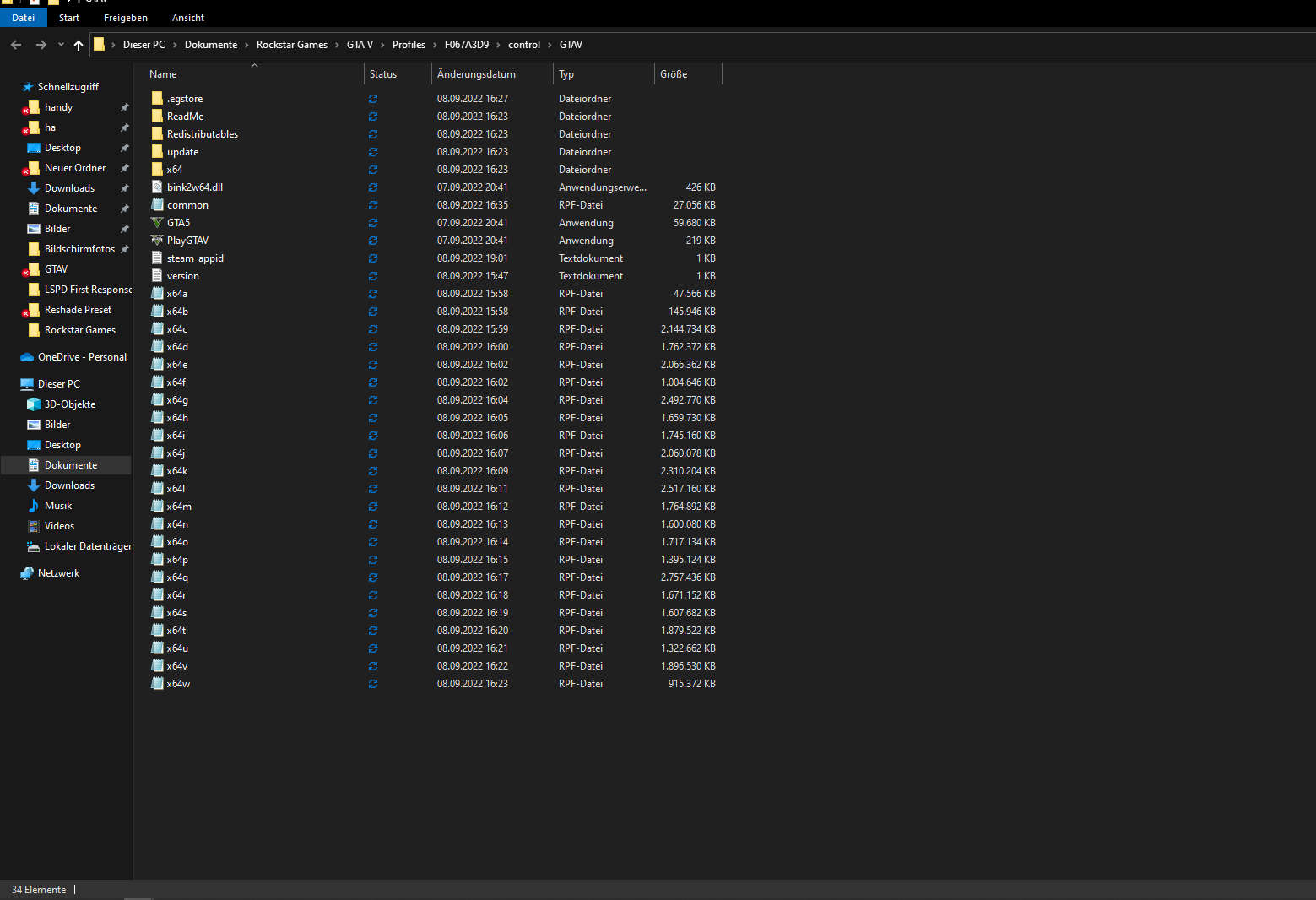Viewport: 1316px width, 900px height.
Task: Expand chevron after Profiles breadcrumb
Action: [436, 45]
